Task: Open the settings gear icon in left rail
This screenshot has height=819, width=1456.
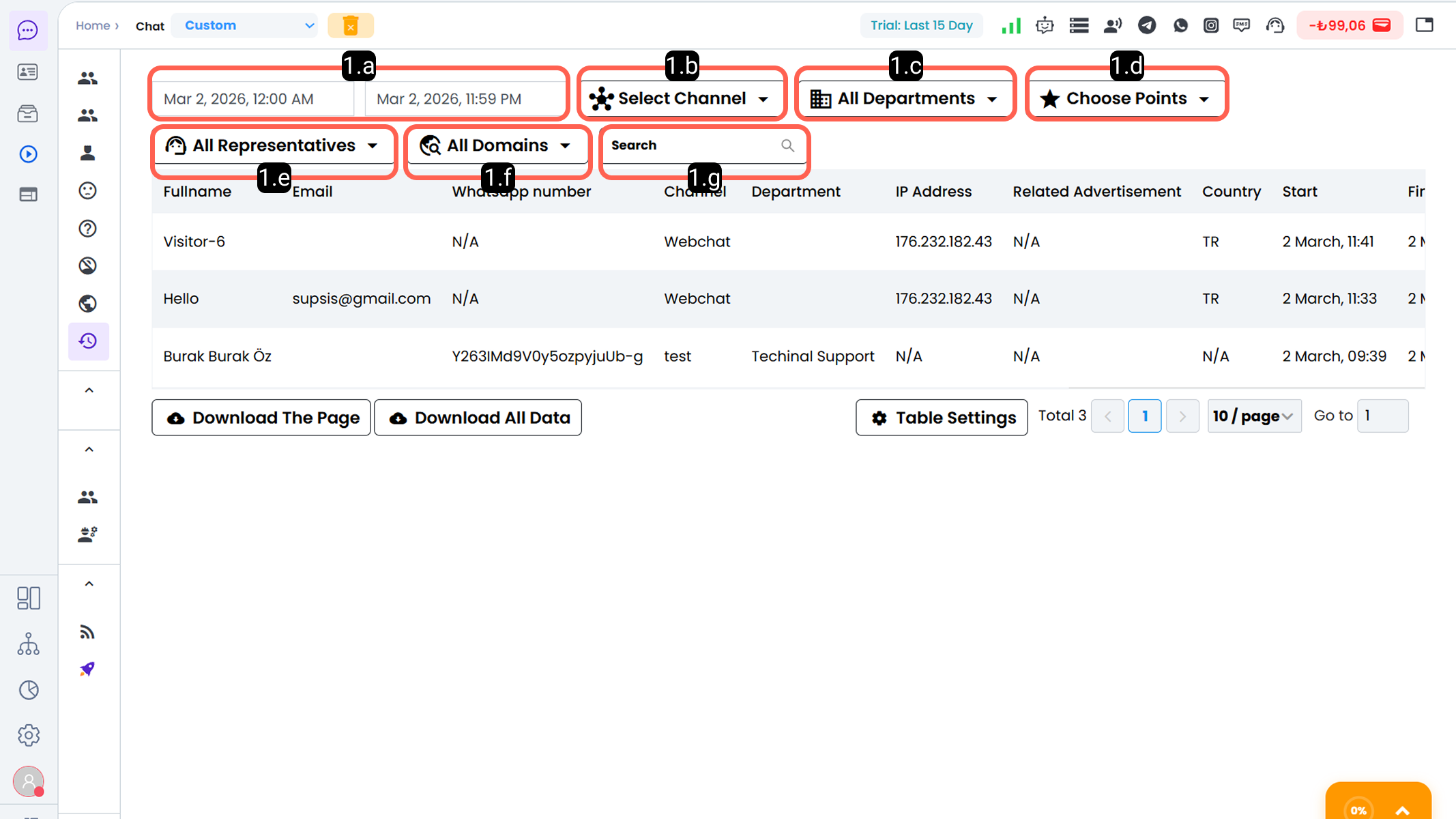Action: click(x=29, y=735)
